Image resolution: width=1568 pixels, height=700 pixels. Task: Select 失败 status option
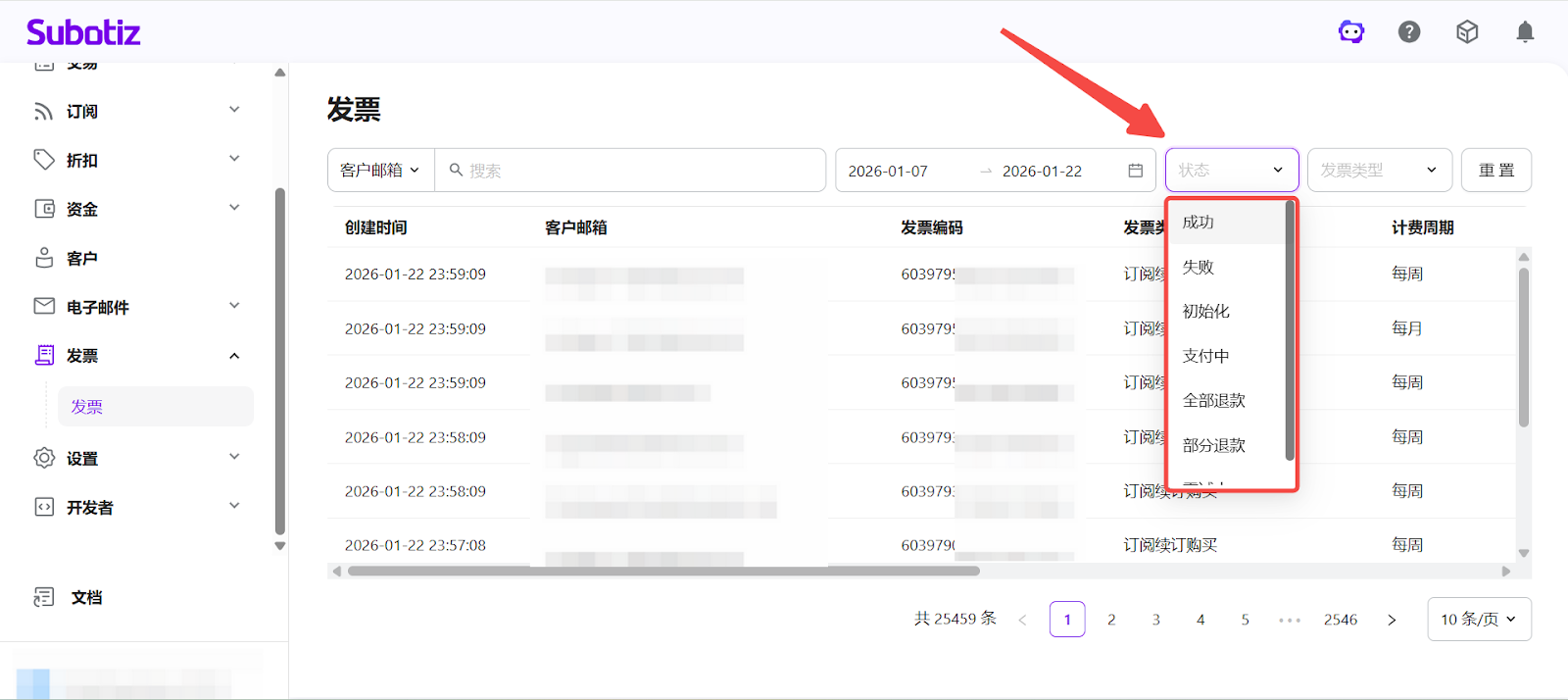(1199, 267)
